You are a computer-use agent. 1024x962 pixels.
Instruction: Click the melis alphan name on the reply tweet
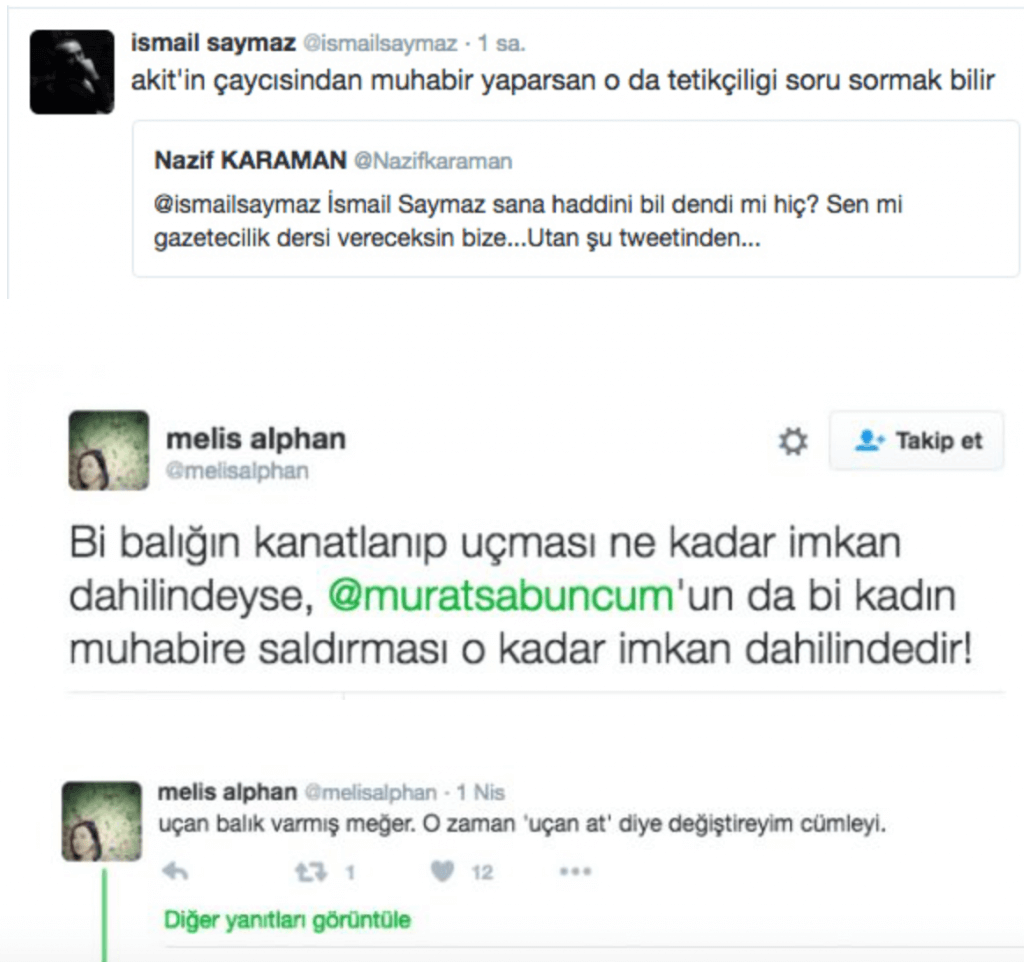click(227, 792)
